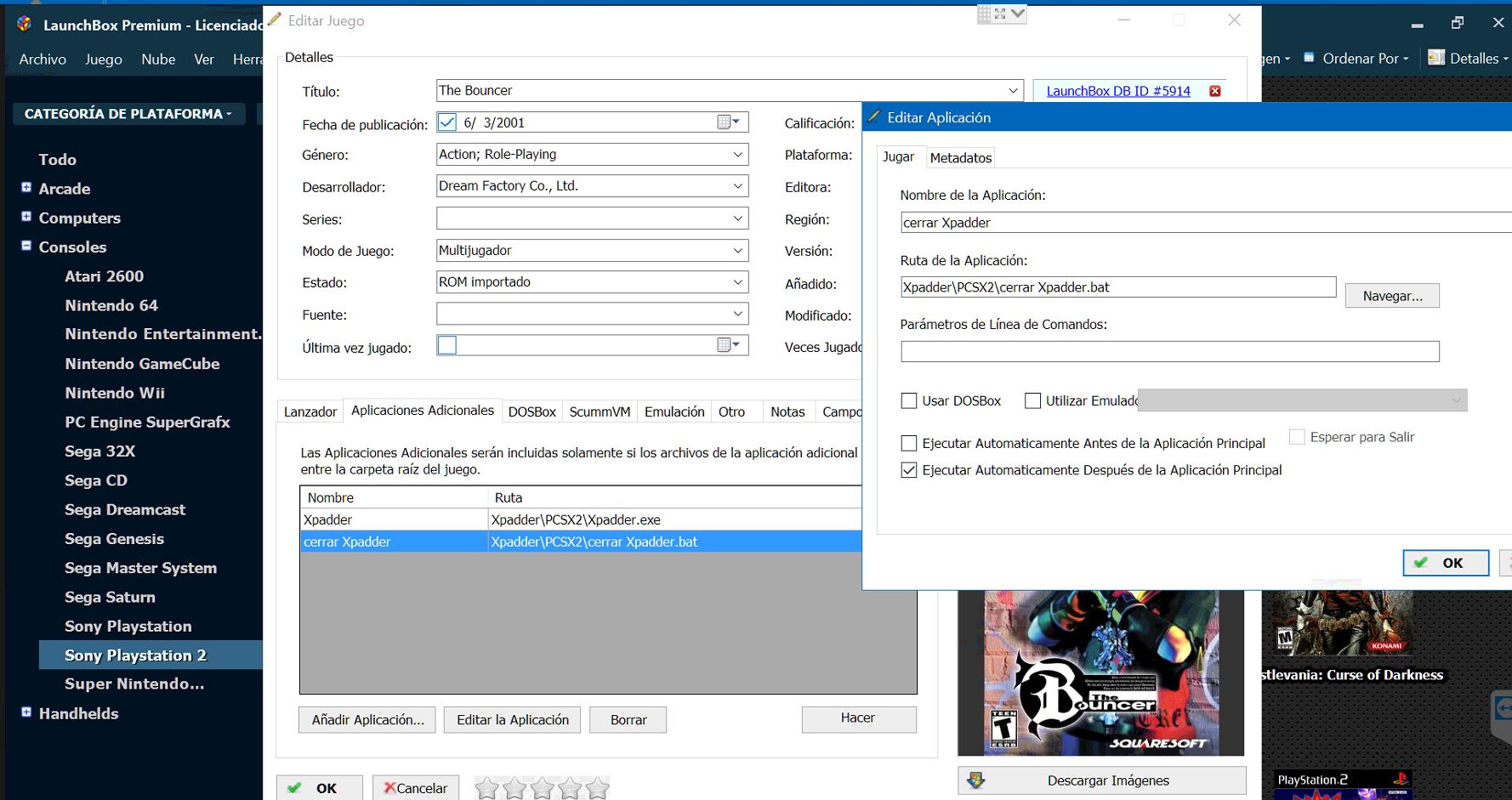The image size is (1512, 800).
Task: Click Editar la Aplicación button
Action: coord(513,719)
